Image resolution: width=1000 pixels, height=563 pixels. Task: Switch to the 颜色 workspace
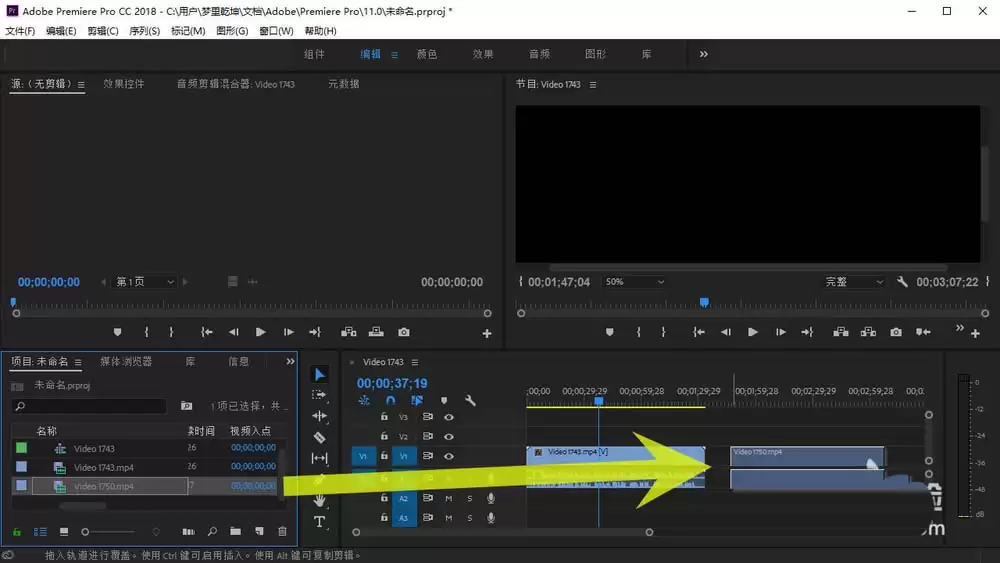pos(427,54)
